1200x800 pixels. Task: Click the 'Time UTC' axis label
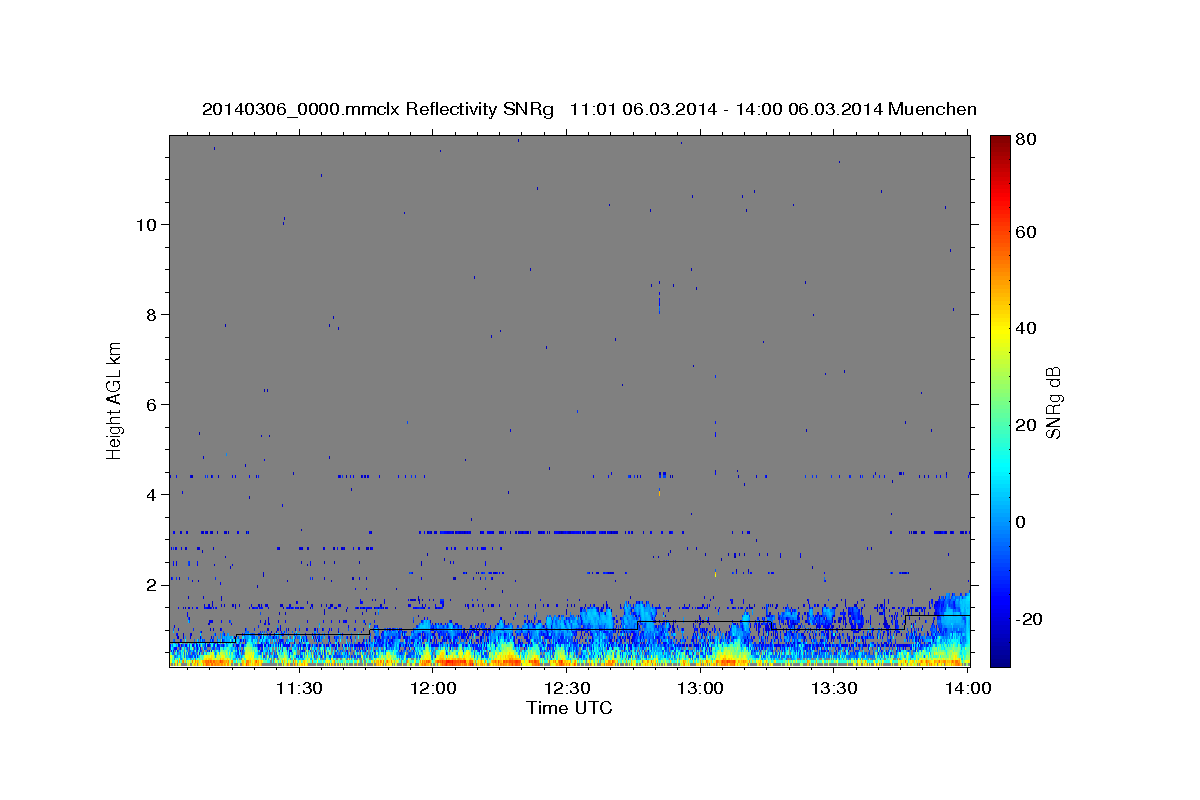pos(569,708)
